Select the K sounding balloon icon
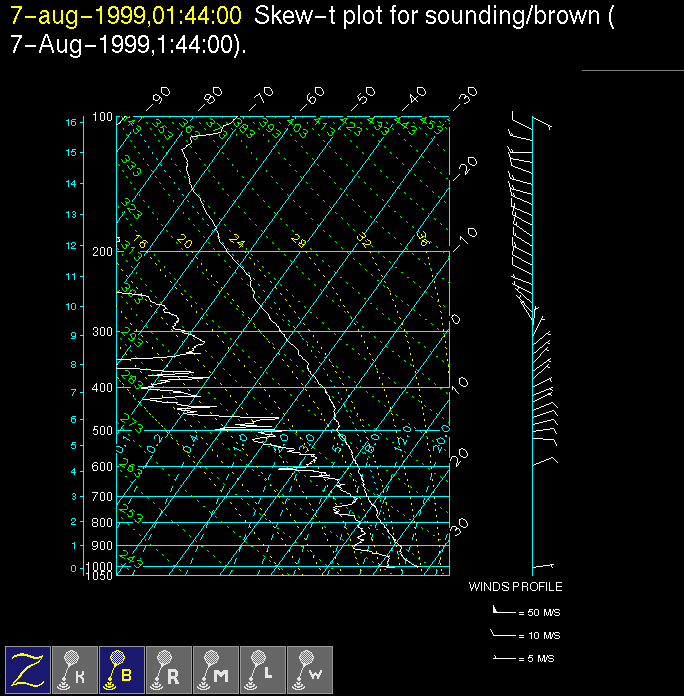684x696 pixels. [x=74, y=669]
